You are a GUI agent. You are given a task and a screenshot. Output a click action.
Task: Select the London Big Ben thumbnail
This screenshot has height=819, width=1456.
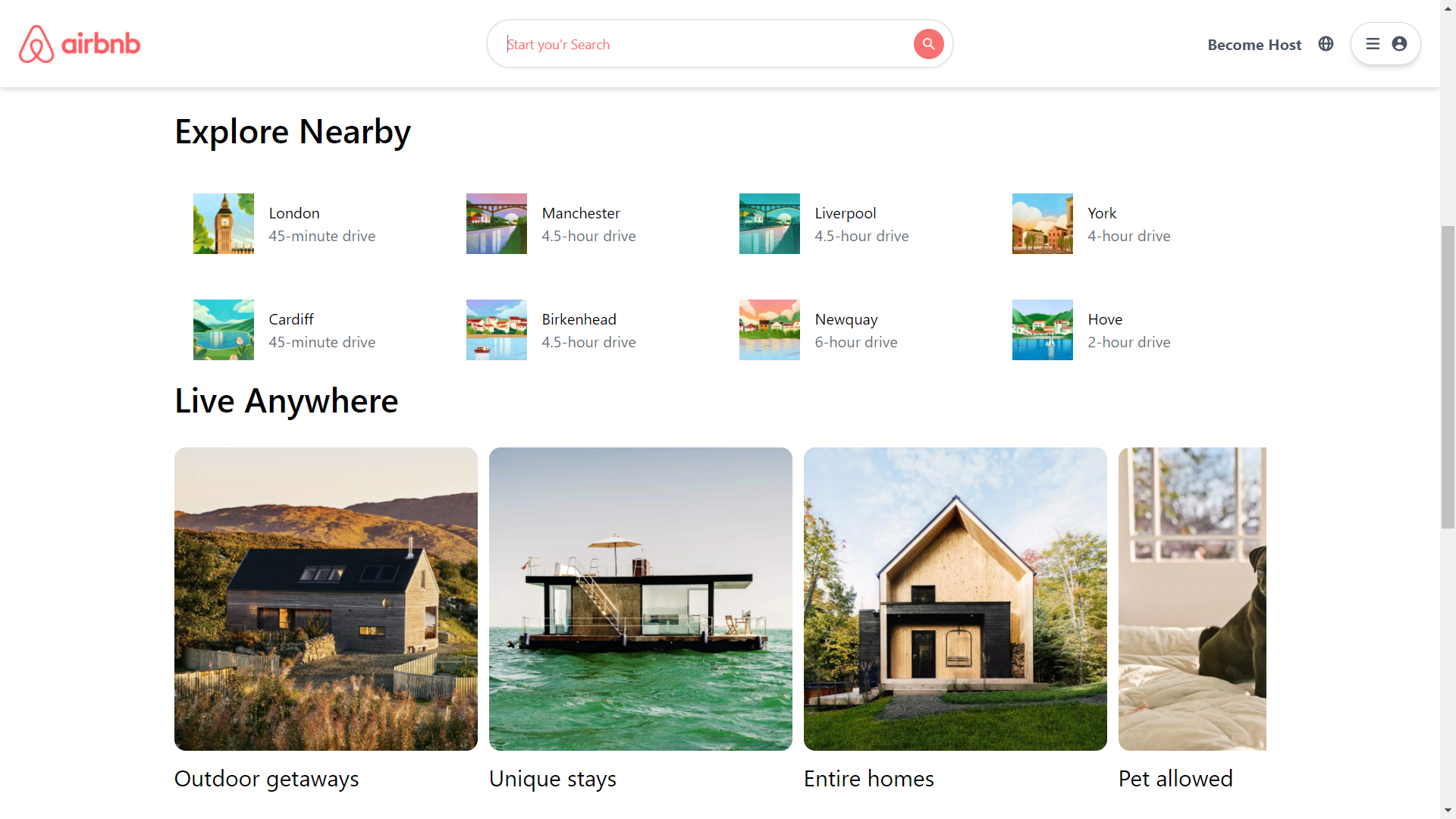point(223,224)
